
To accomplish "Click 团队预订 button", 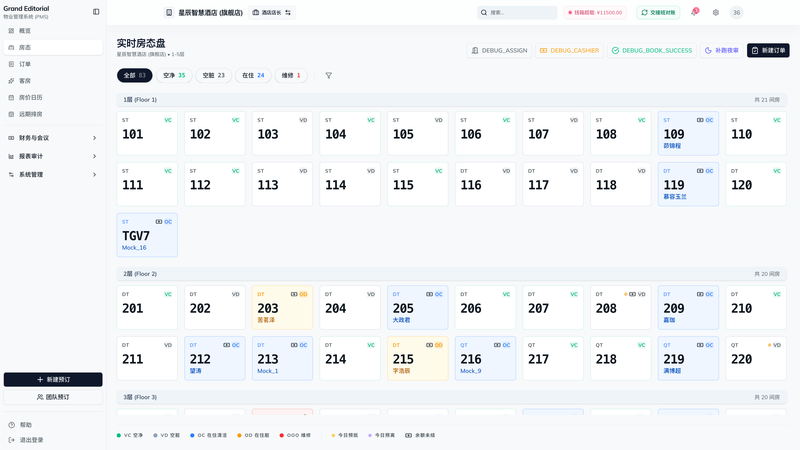I will 53,397.
